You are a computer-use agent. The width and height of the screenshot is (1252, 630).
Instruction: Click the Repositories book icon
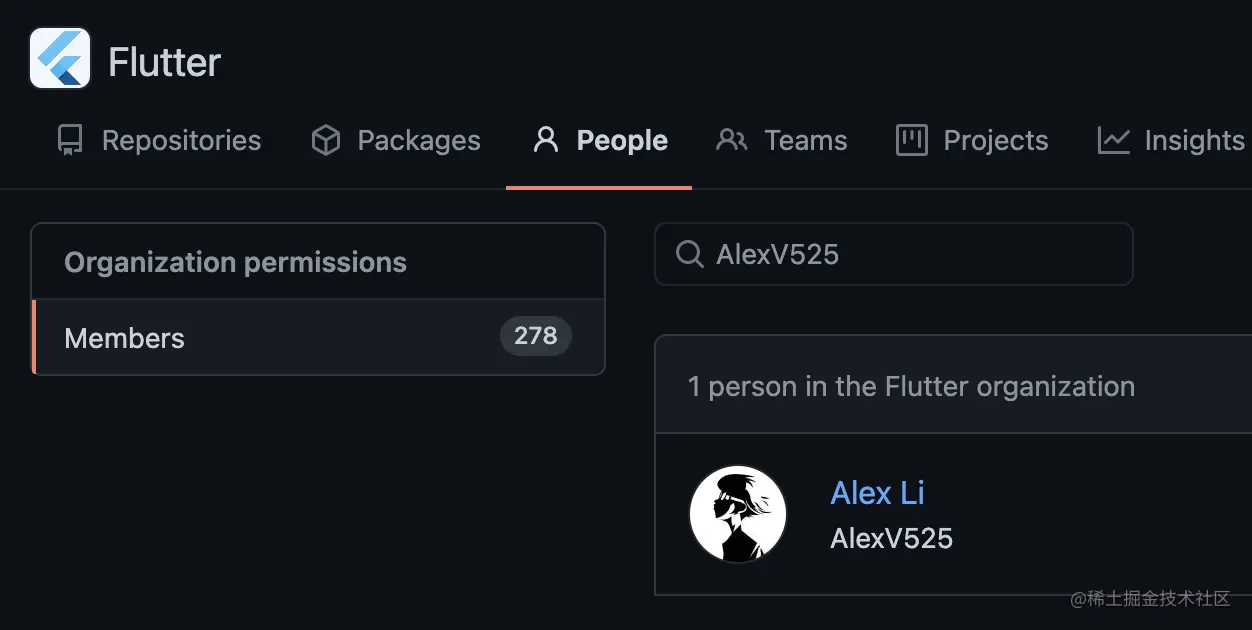[x=69, y=141]
